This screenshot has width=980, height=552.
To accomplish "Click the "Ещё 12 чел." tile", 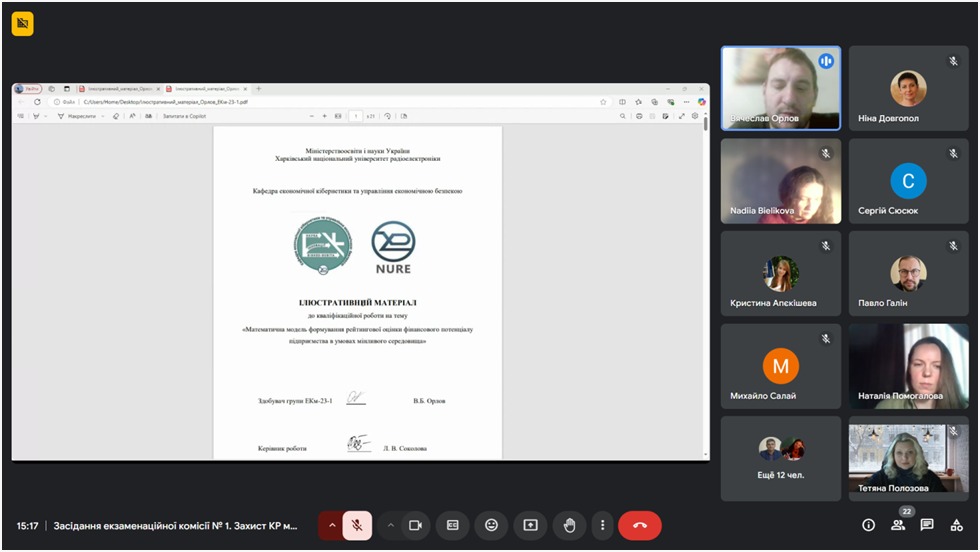I will click(x=781, y=458).
